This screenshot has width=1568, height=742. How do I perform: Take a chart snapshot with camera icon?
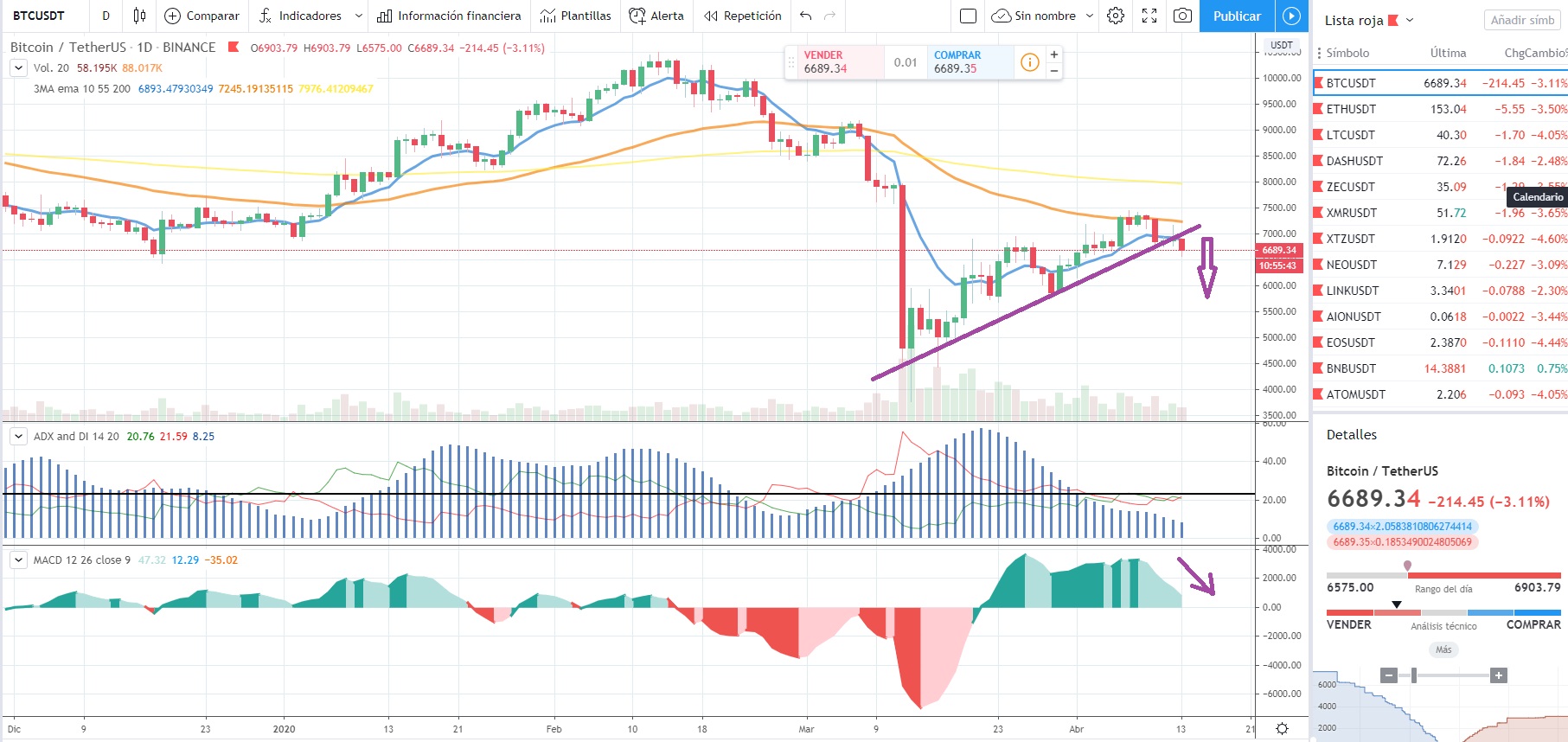click(1182, 16)
